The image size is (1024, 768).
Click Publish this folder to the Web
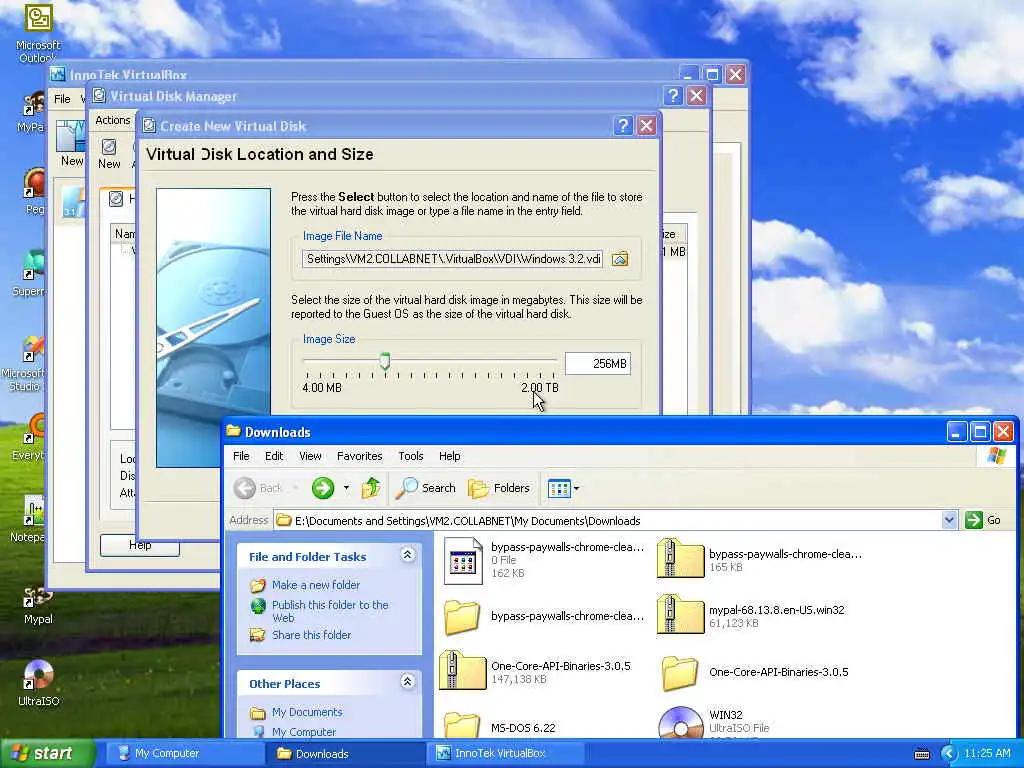pyautogui.click(x=330, y=611)
